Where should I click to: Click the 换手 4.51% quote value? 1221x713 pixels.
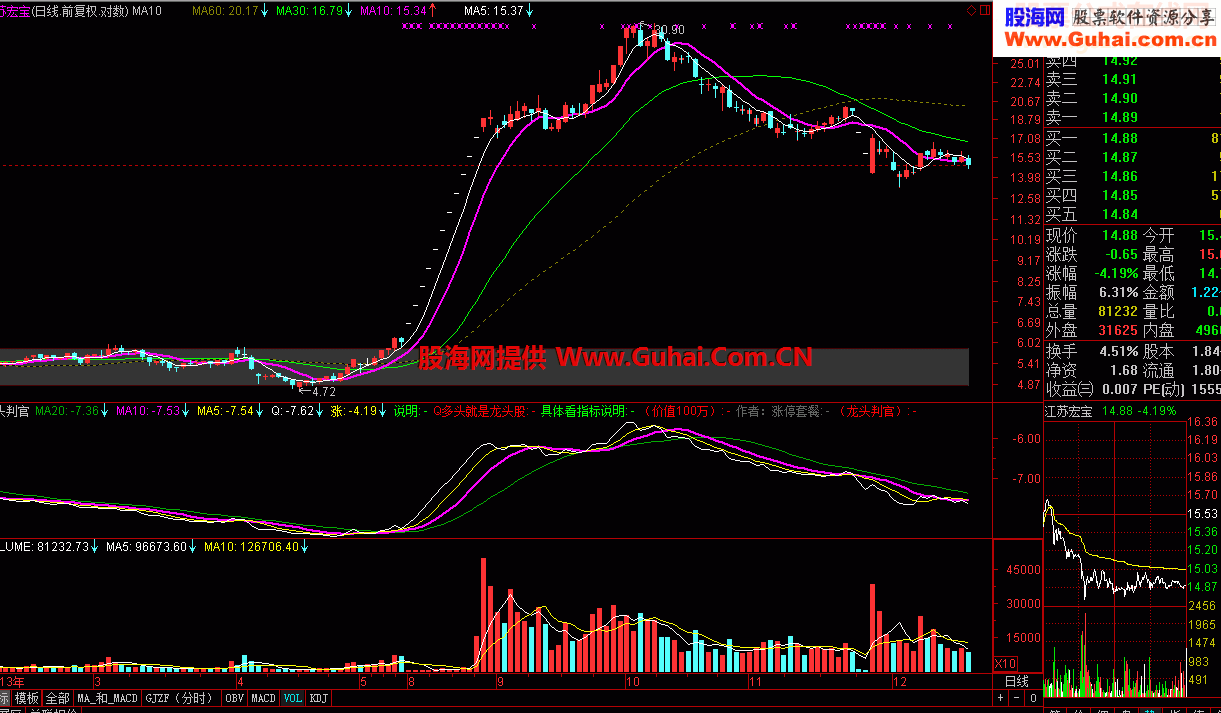tap(1118, 351)
